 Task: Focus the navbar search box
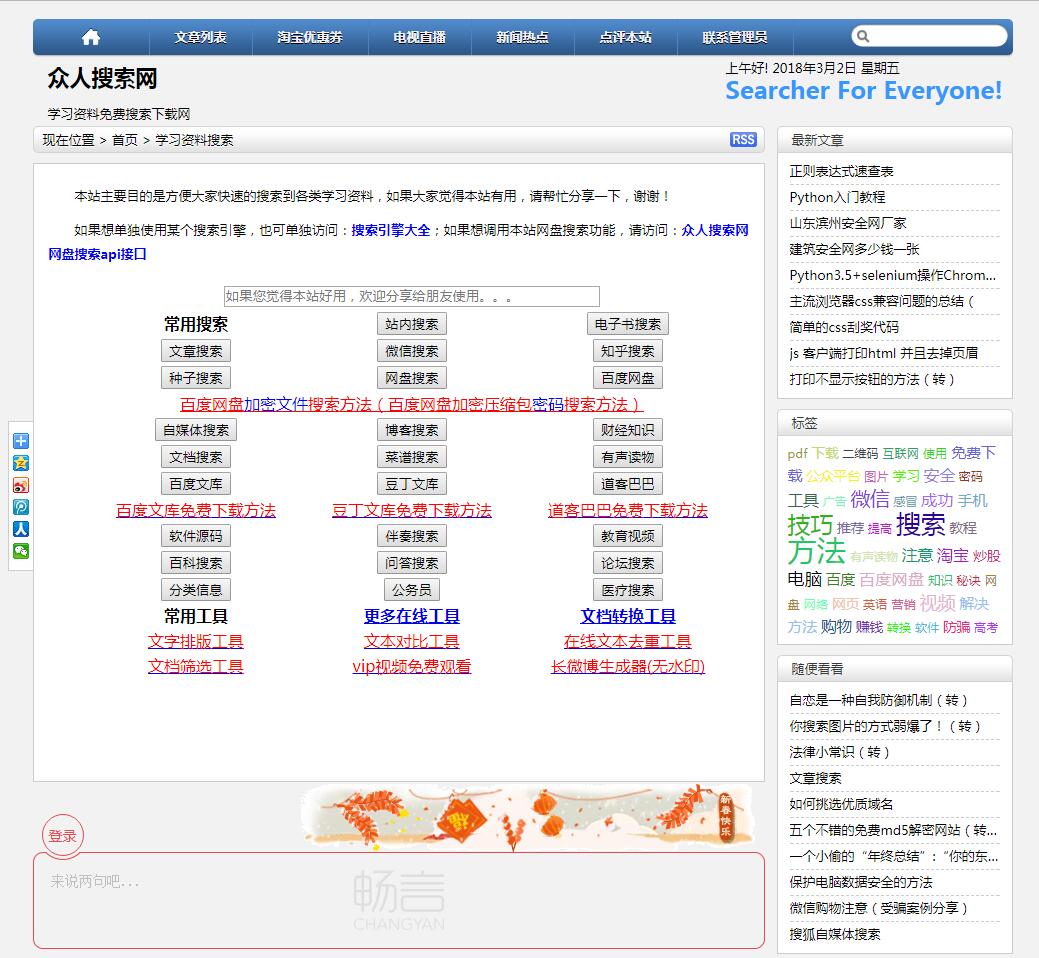929,36
